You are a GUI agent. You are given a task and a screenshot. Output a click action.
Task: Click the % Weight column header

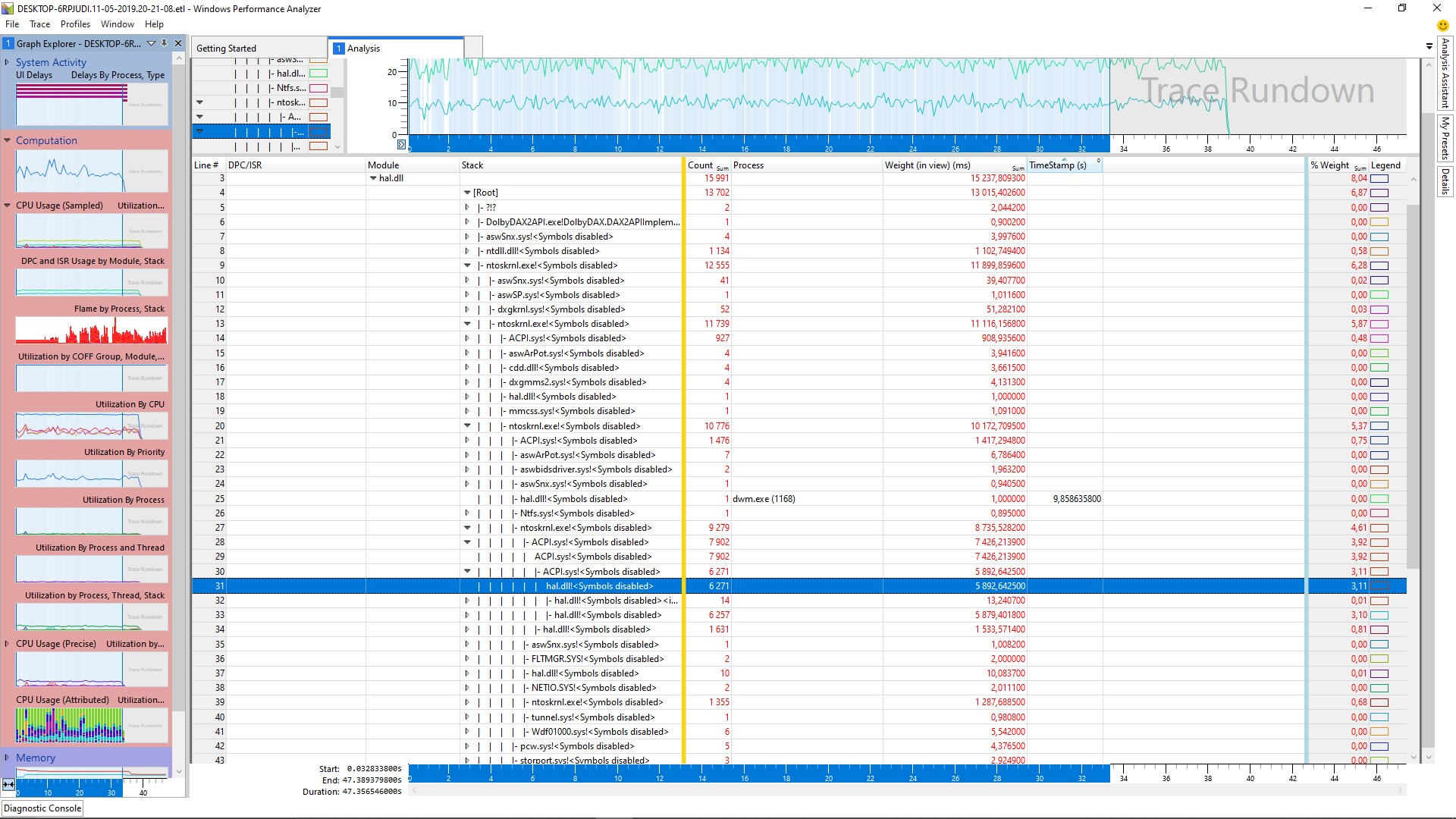1338,165
